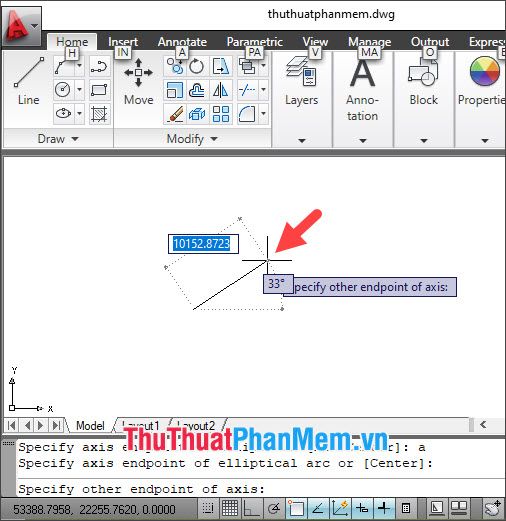Viewport: 506px width, 521px height.
Task: Switch to the Insert ribbon tab
Action: (x=123, y=42)
